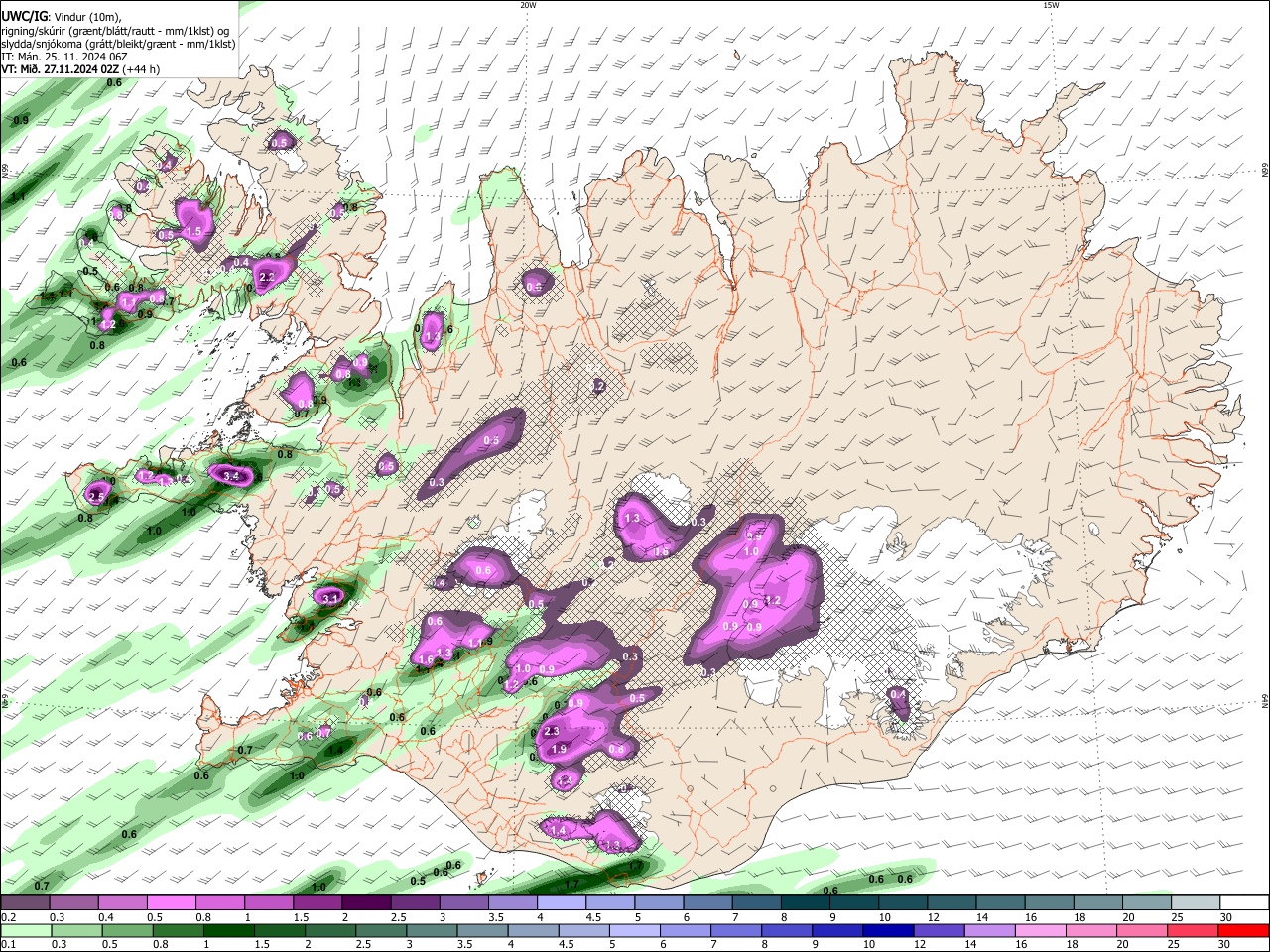Select the pale green 0.1 swatch in lower legend row
Screen dimensions: 1270x952
pyautogui.click(x=26, y=931)
